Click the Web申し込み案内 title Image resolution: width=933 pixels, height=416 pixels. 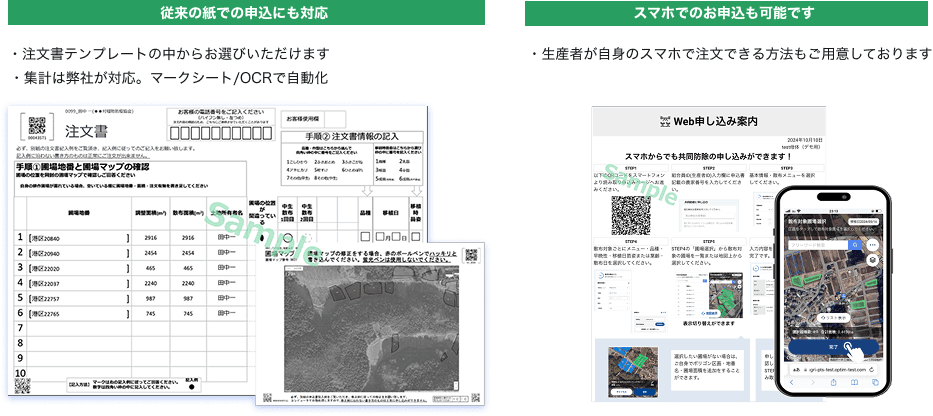coord(715,122)
